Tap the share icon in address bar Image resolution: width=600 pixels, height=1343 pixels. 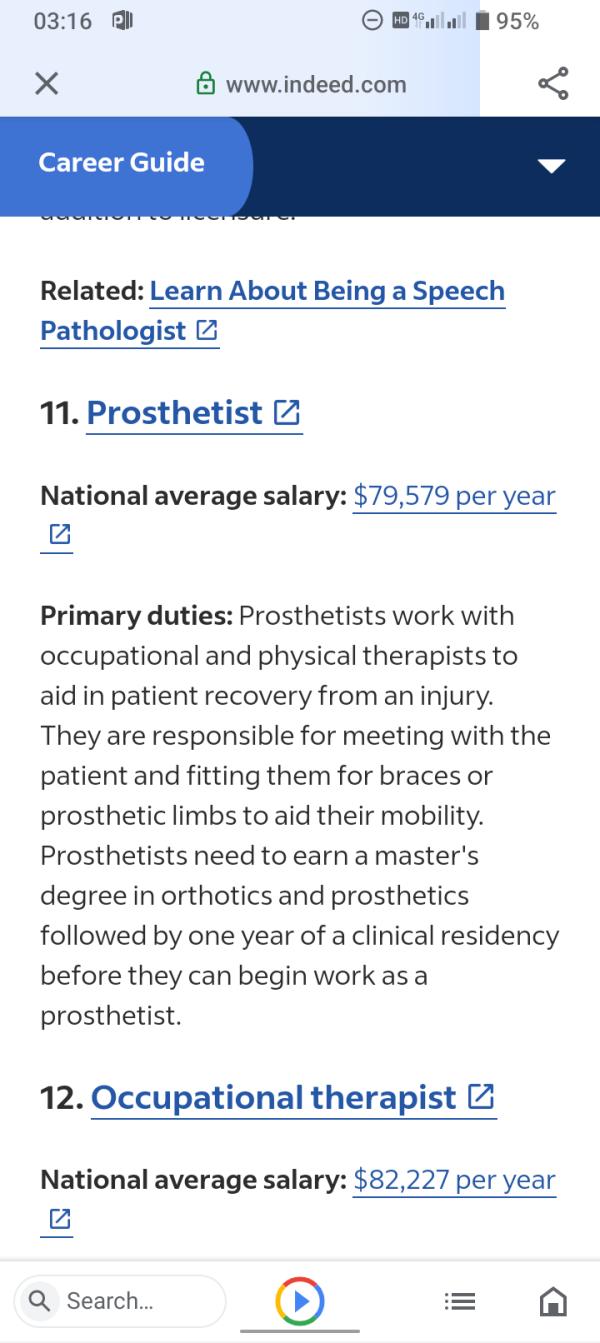[x=553, y=84]
